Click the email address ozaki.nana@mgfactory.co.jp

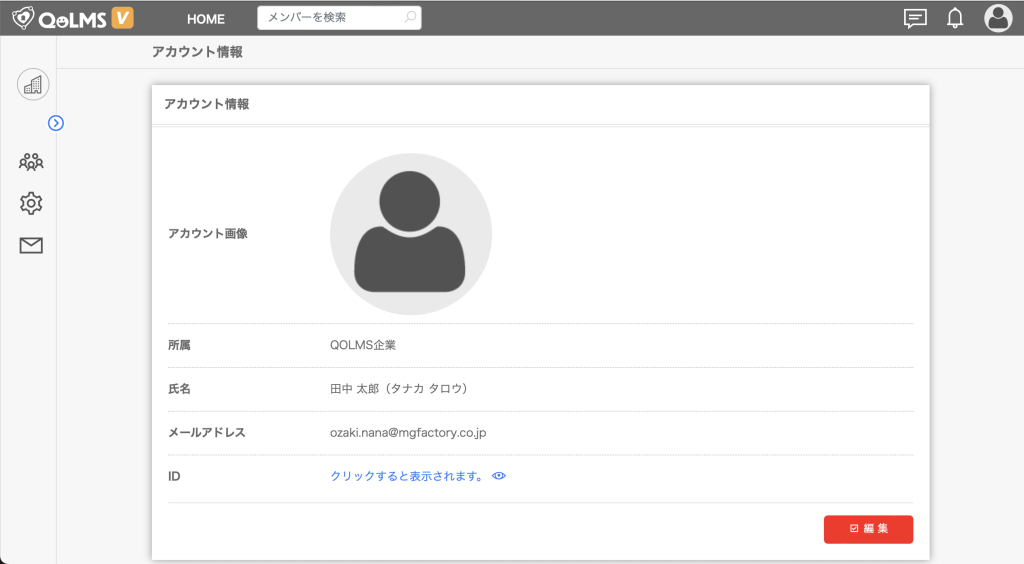click(x=408, y=433)
